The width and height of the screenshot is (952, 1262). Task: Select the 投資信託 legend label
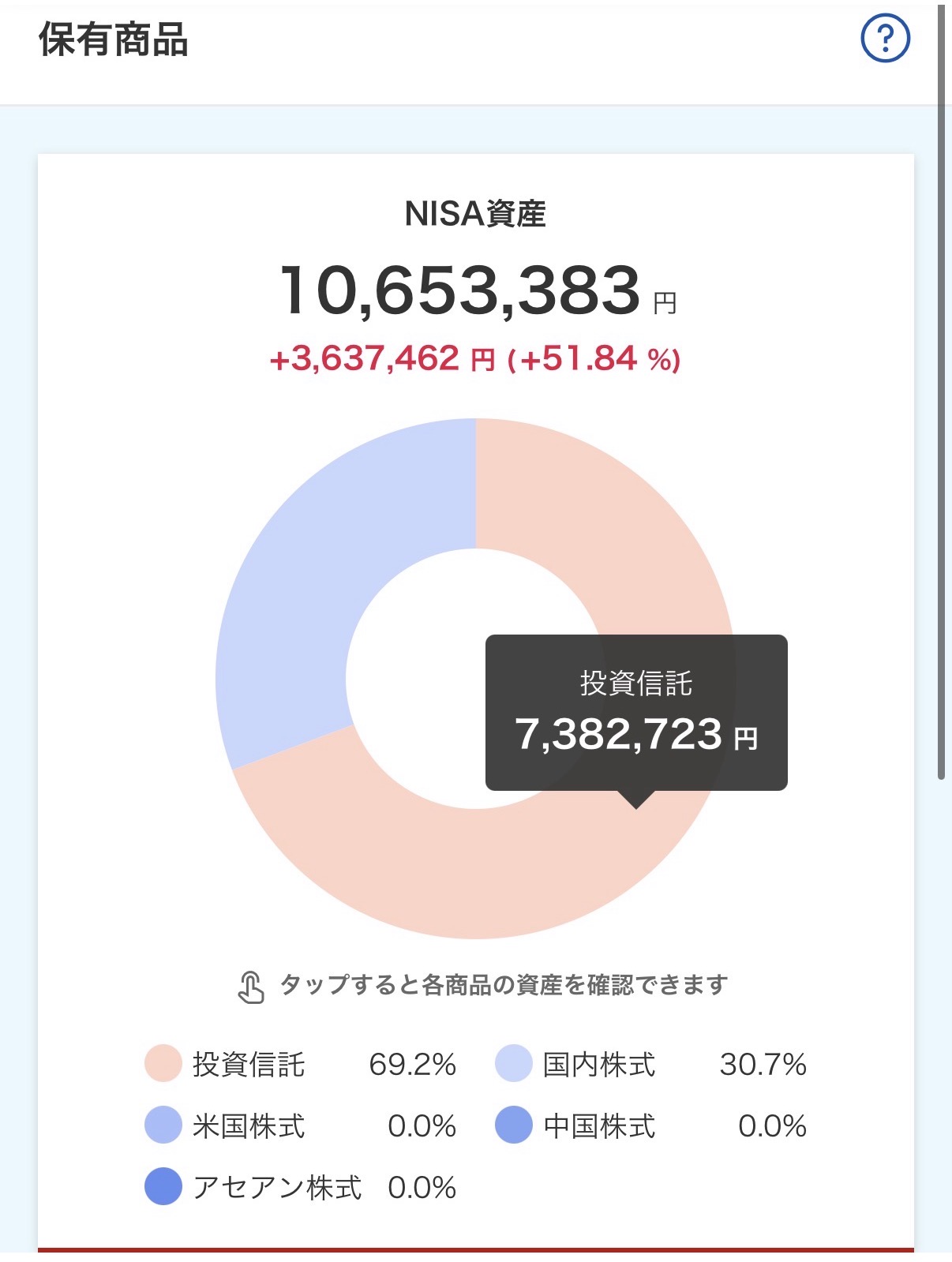[249, 1065]
